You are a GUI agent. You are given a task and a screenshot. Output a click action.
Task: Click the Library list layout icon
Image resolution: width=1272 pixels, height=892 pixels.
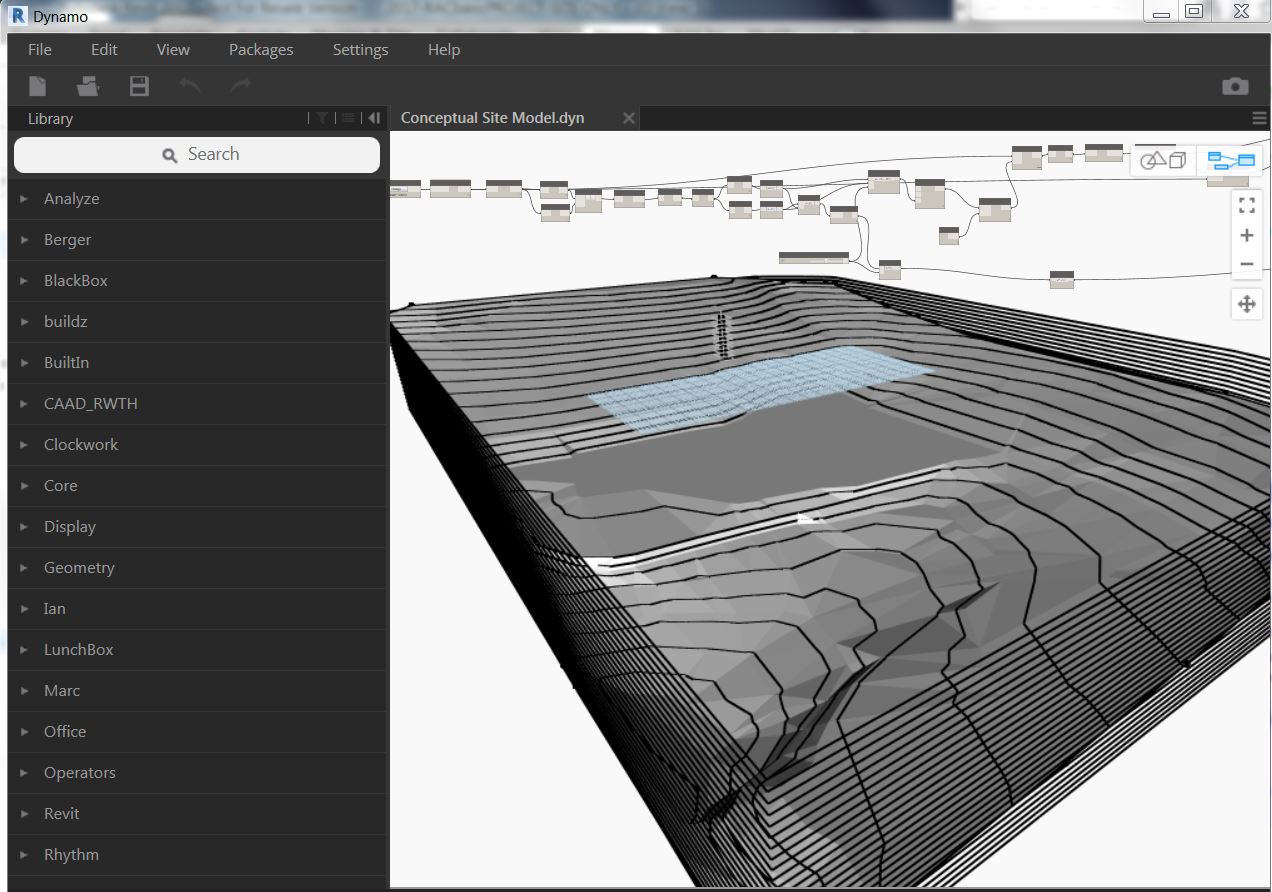[x=348, y=117]
